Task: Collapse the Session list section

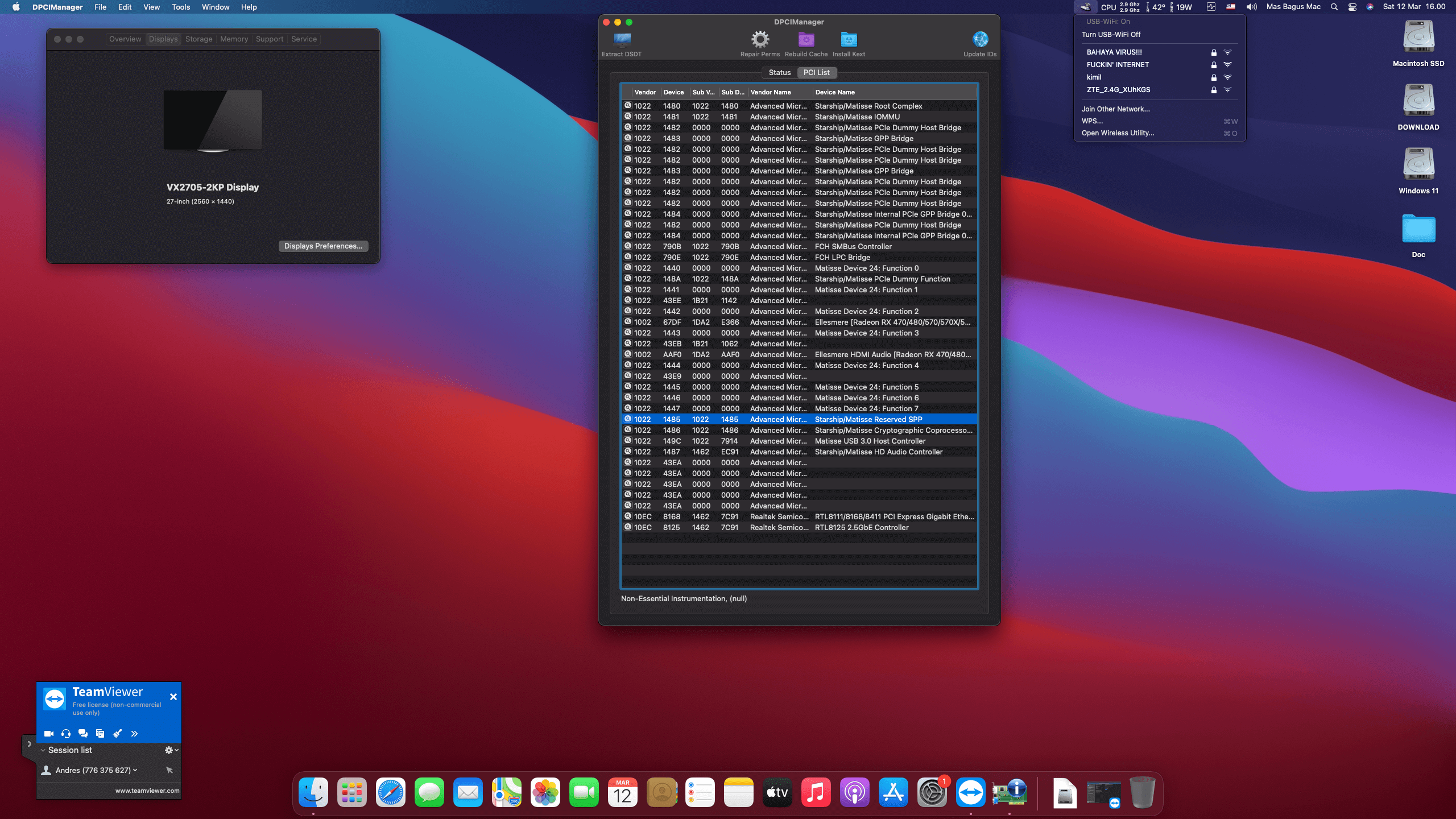Action: point(43,750)
